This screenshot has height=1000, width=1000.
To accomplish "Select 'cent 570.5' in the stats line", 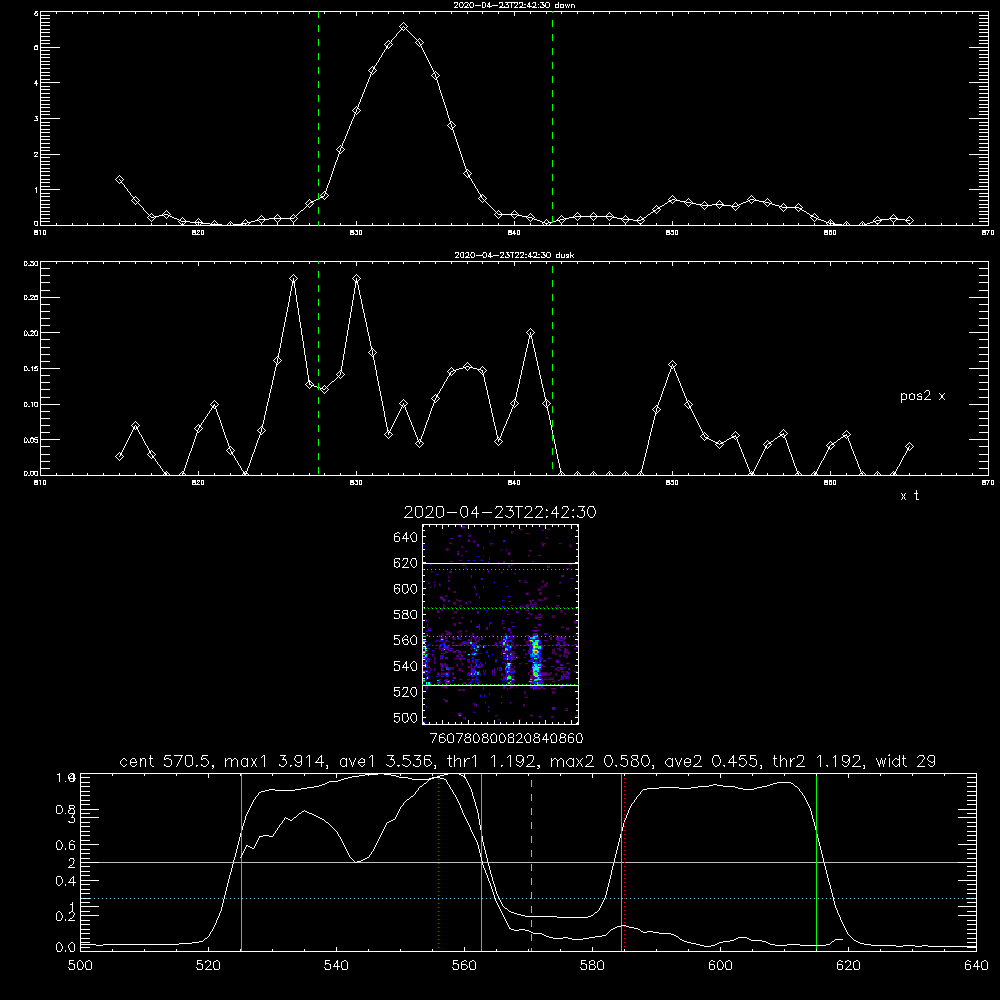I will coord(168,761).
